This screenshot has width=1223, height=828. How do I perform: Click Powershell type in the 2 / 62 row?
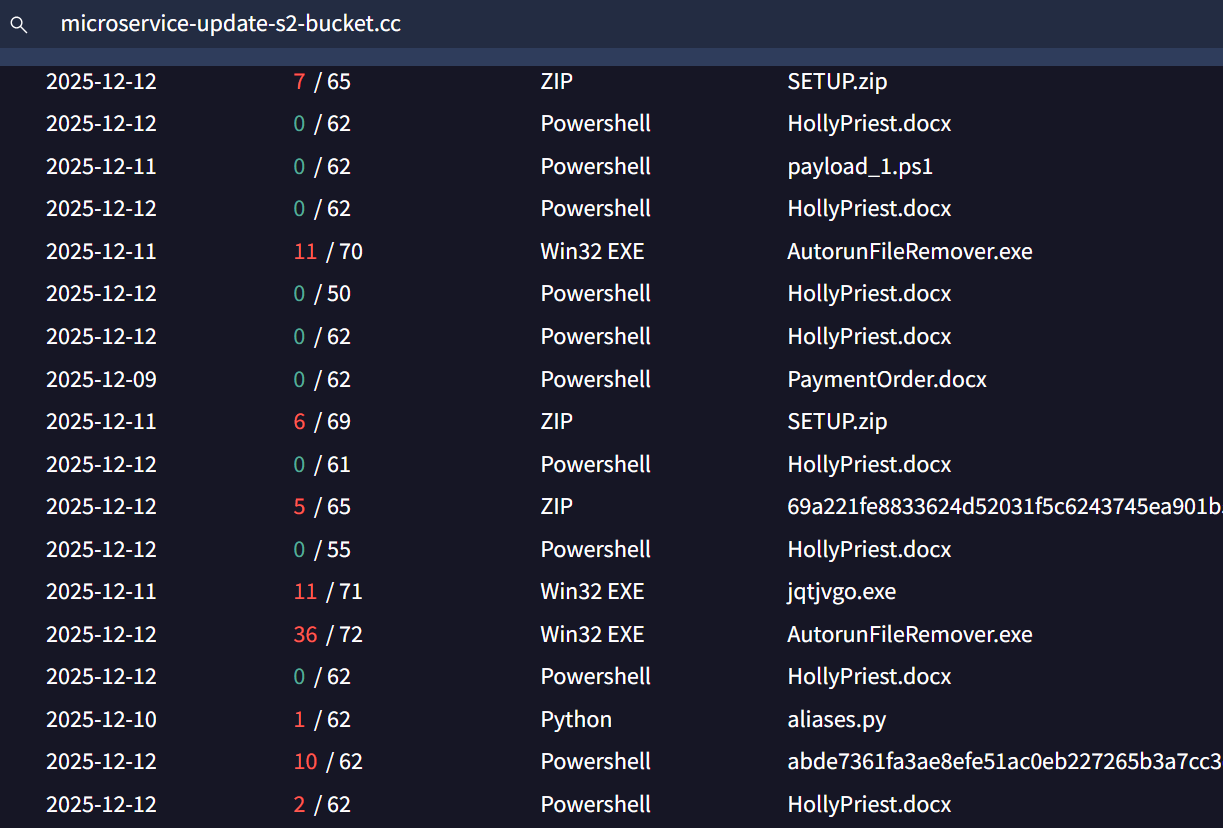click(596, 804)
